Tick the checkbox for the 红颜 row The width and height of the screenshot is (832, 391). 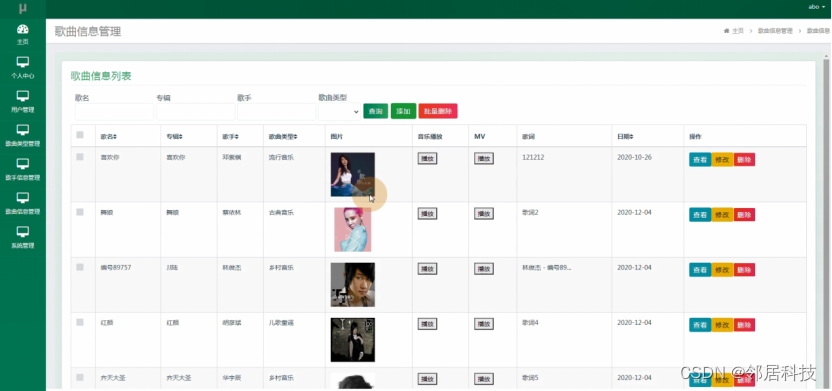coord(80,323)
